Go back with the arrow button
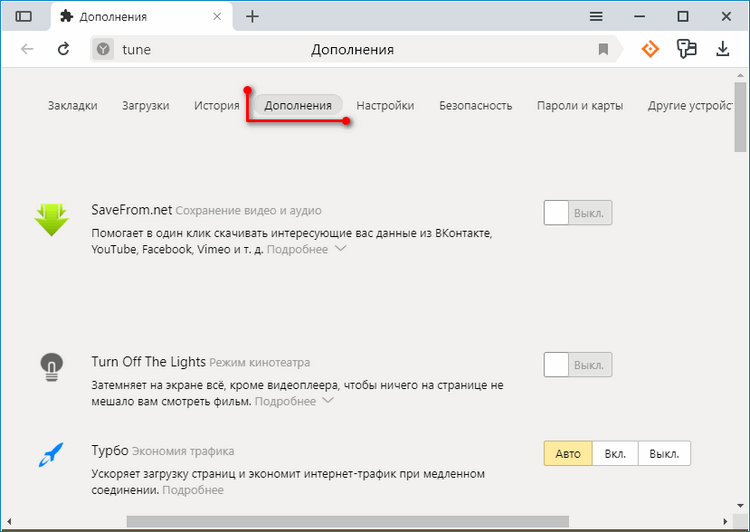This screenshot has width=750, height=532. [x=27, y=49]
